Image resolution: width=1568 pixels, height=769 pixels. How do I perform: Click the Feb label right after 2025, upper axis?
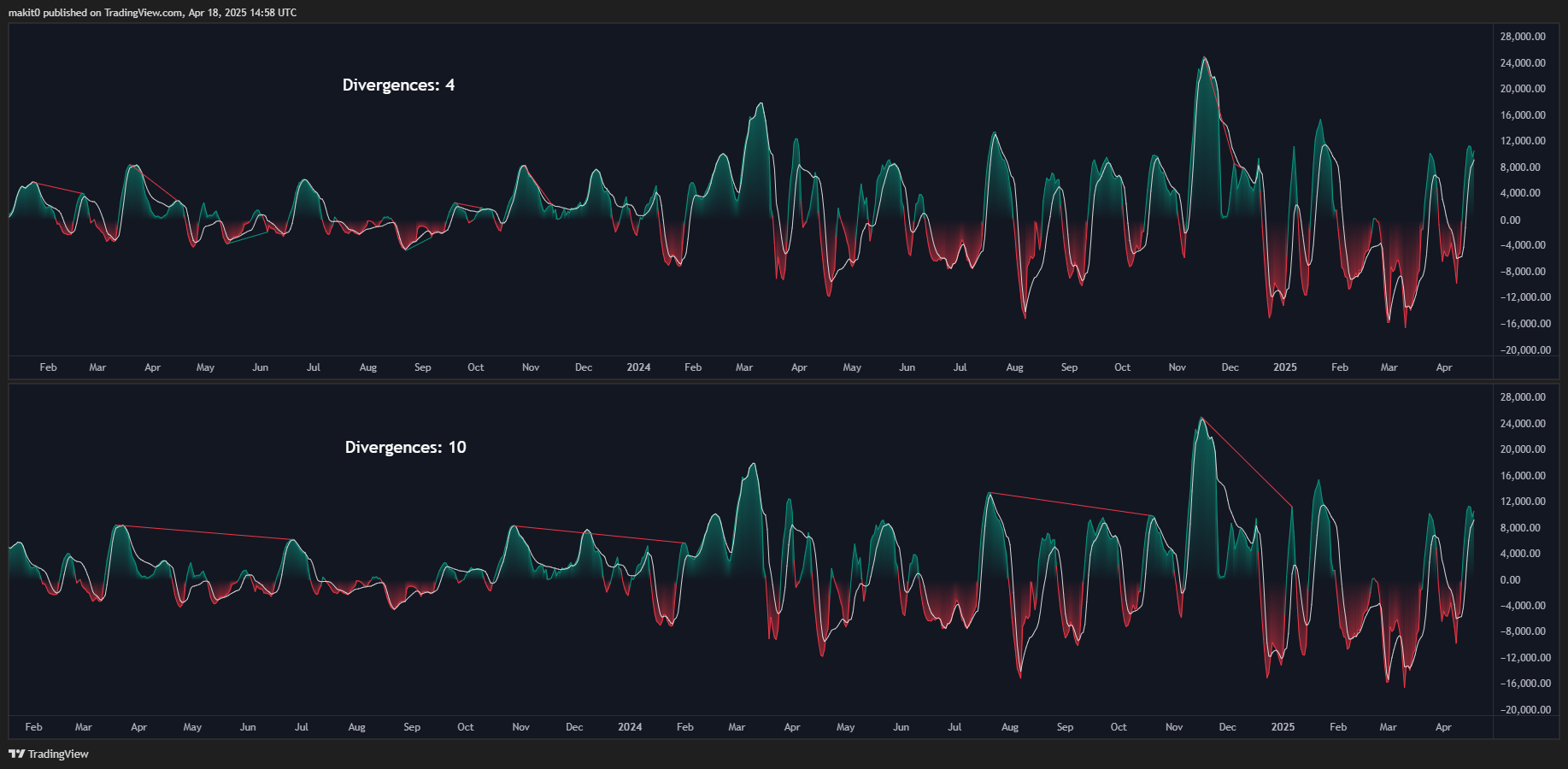(1340, 367)
